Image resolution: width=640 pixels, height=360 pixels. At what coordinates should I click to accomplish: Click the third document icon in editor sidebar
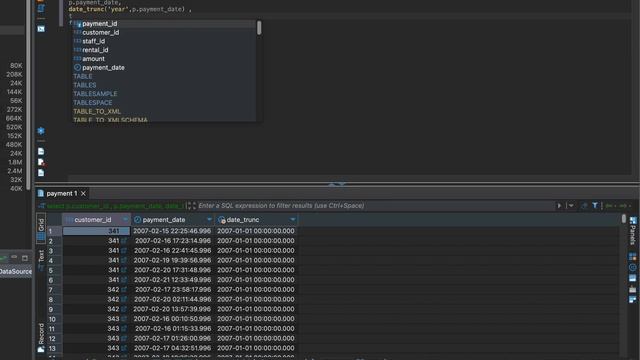pos(41,173)
